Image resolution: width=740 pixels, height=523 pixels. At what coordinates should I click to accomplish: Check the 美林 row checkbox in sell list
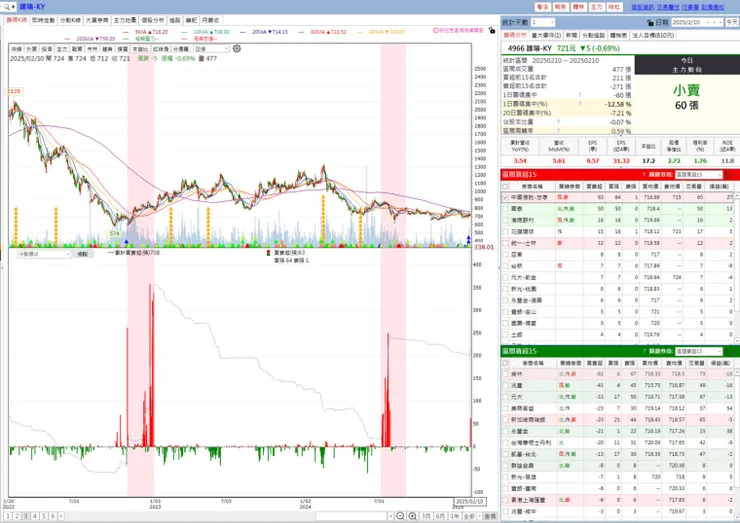(x=505, y=374)
